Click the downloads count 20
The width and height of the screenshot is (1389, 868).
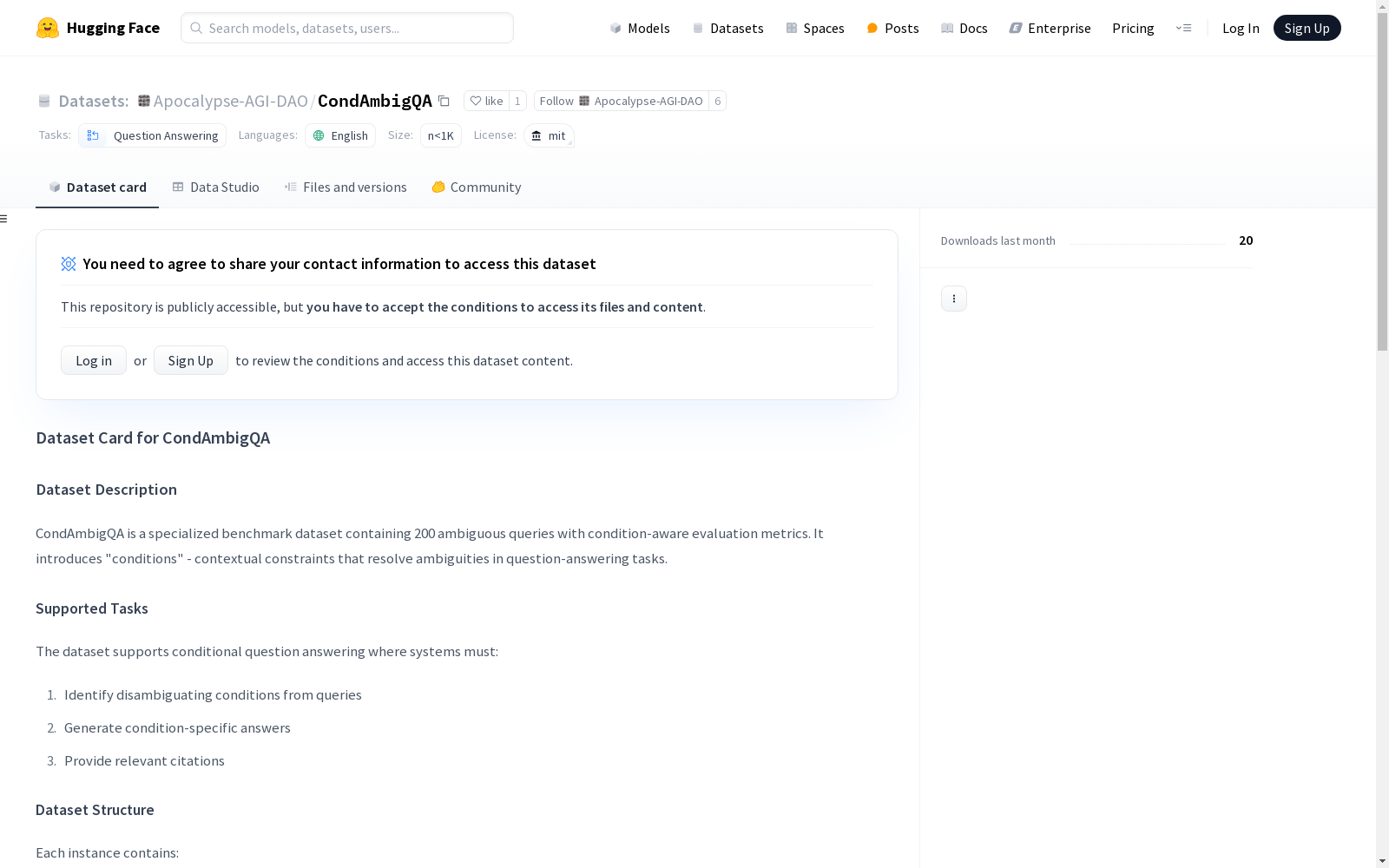(x=1246, y=240)
